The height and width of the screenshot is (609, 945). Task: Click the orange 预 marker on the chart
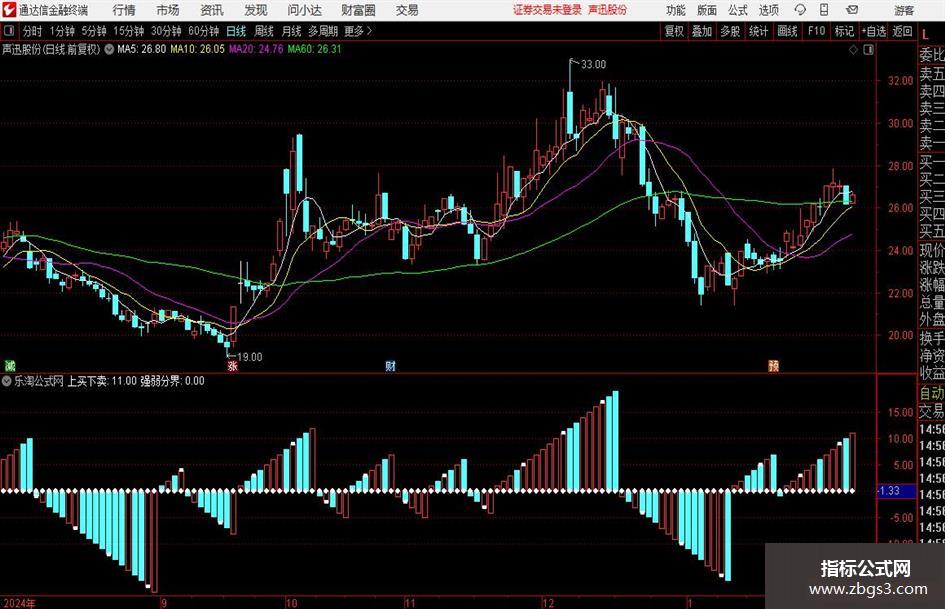pos(773,366)
